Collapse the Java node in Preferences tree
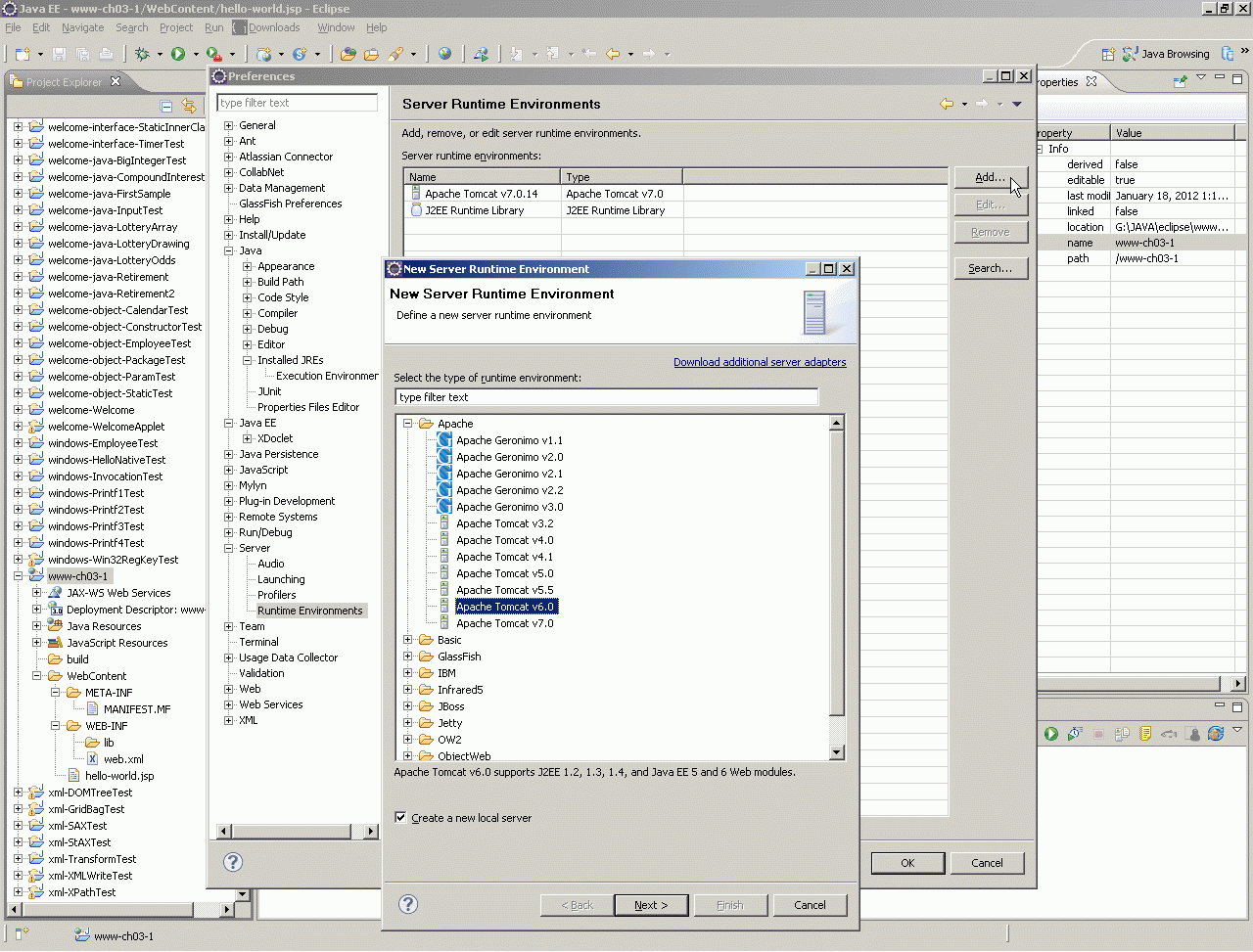 click(229, 250)
